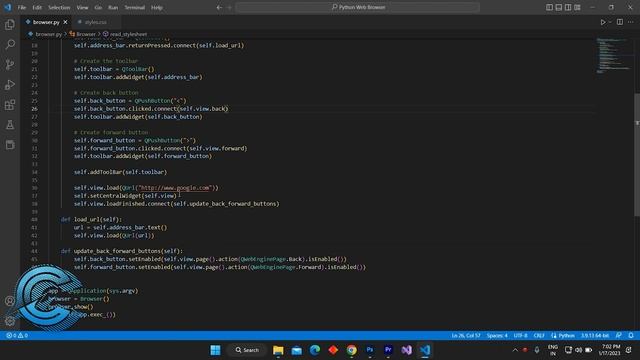The width and height of the screenshot is (640, 360).
Task: Open problems counter errors and warnings
Action: 17,336
